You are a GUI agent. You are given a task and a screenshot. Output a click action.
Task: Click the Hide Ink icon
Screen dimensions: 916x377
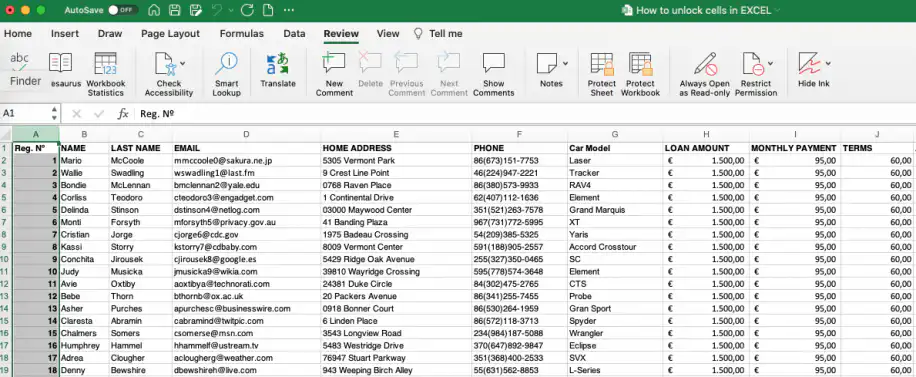tap(809, 63)
